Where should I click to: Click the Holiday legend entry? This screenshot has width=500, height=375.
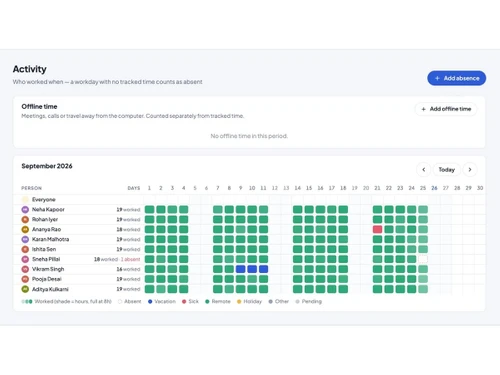click(249, 301)
